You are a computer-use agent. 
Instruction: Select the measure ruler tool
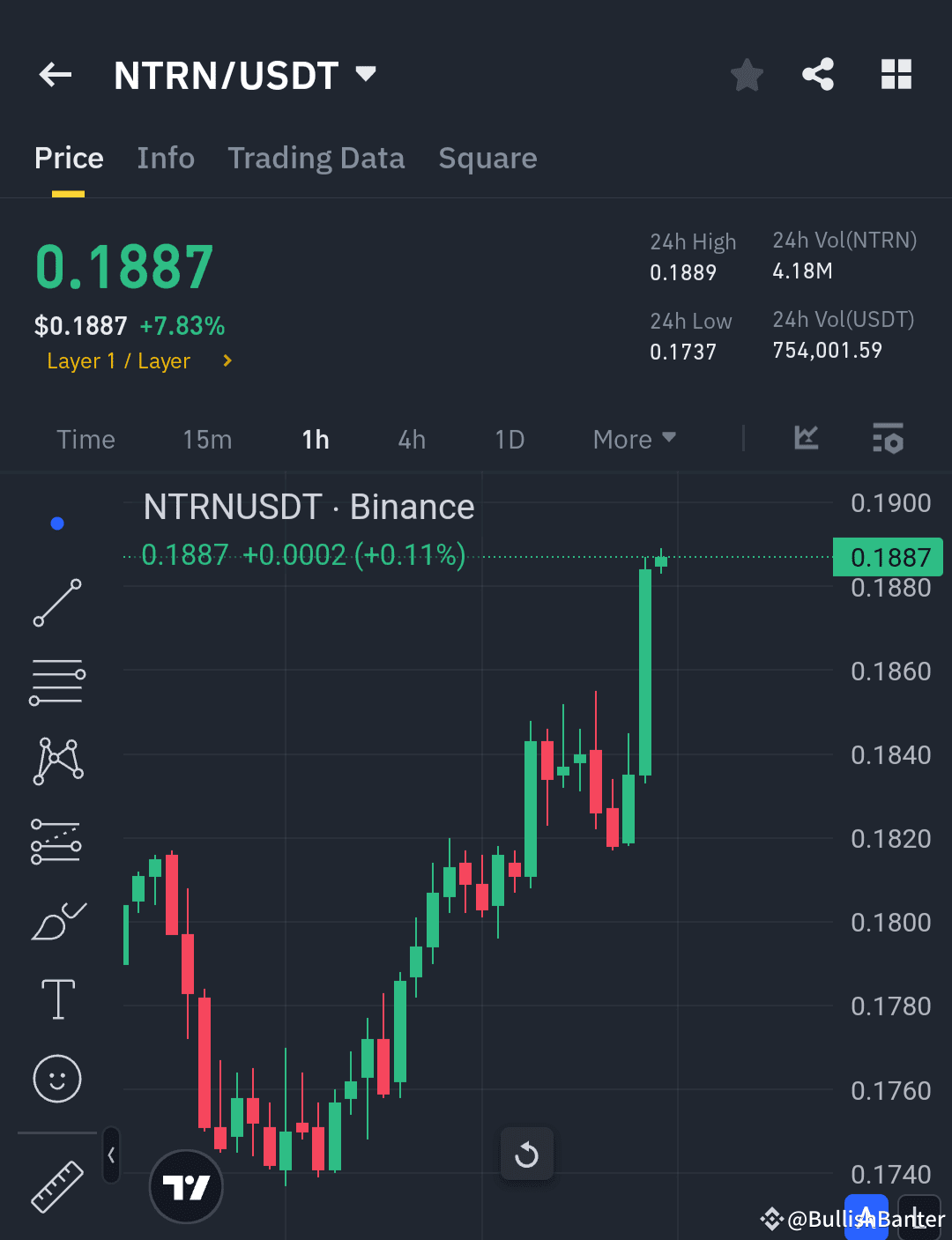click(56, 1185)
